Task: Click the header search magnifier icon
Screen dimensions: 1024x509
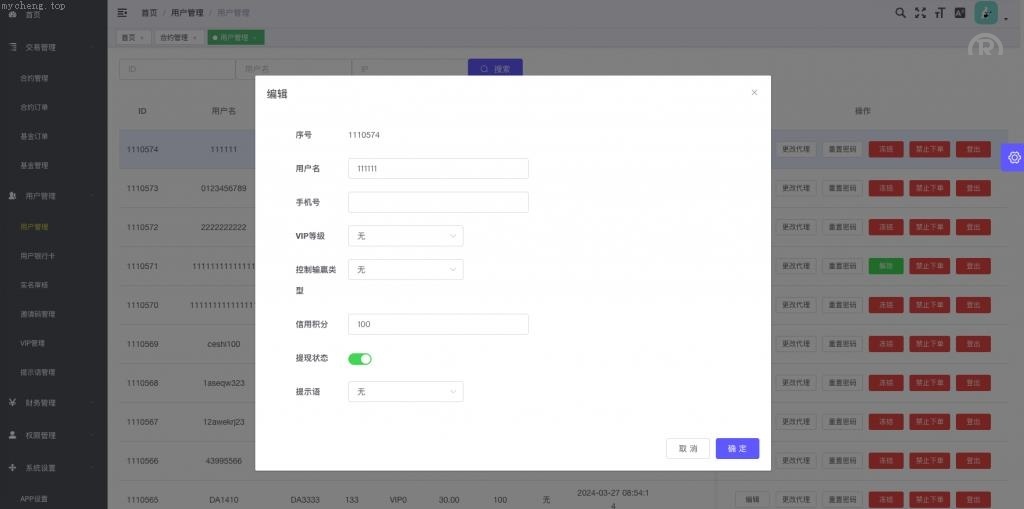Action: click(x=900, y=13)
